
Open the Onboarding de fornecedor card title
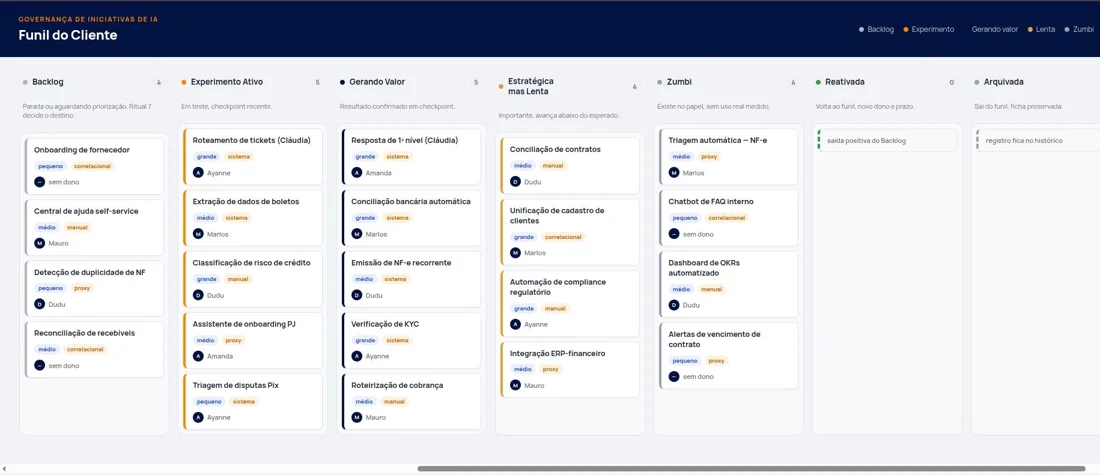pos(82,149)
